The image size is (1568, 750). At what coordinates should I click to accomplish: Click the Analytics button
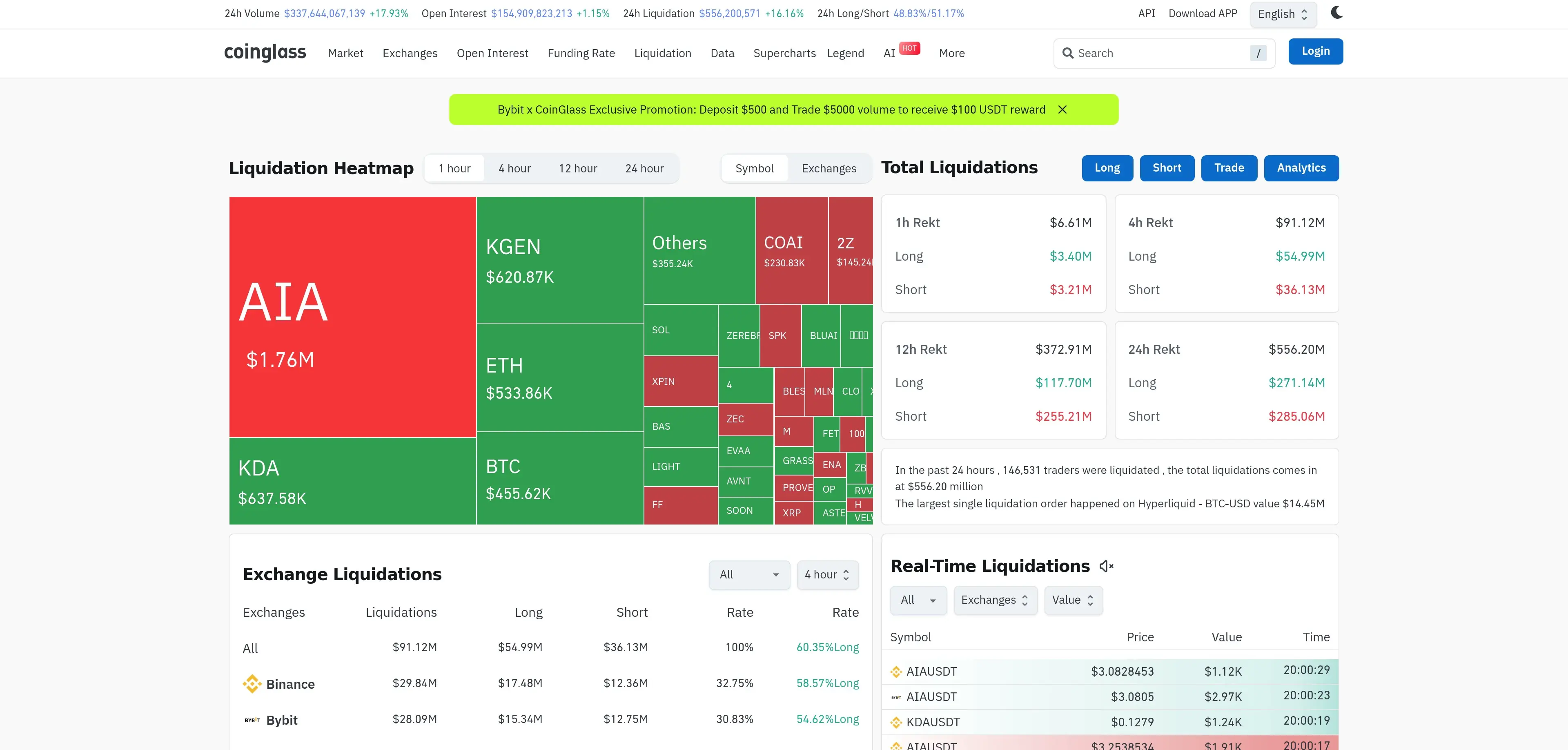(1301, 167)
